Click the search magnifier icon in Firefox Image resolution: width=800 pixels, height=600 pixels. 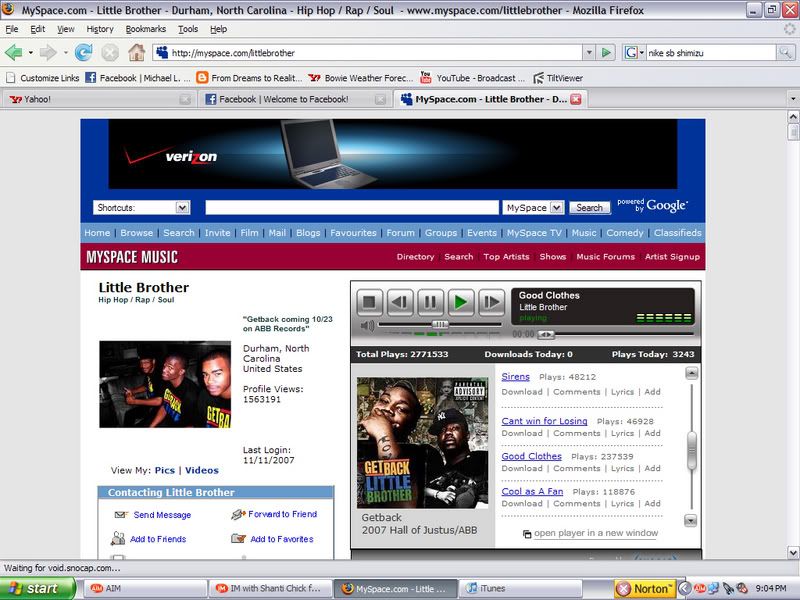tap(785, 52)
